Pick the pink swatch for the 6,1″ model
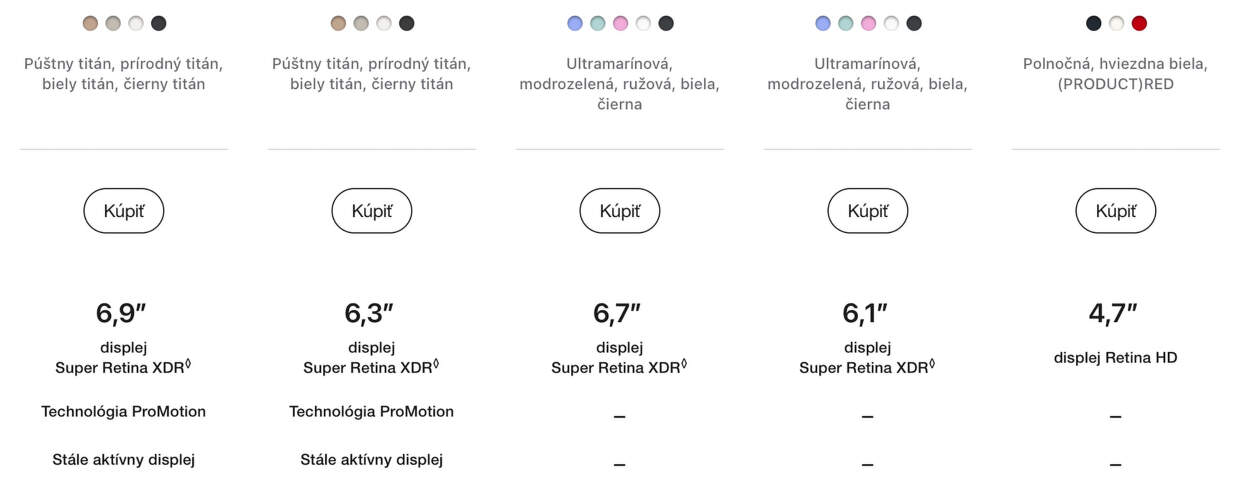The image size is (1240, 502). [x=868, y=23]
